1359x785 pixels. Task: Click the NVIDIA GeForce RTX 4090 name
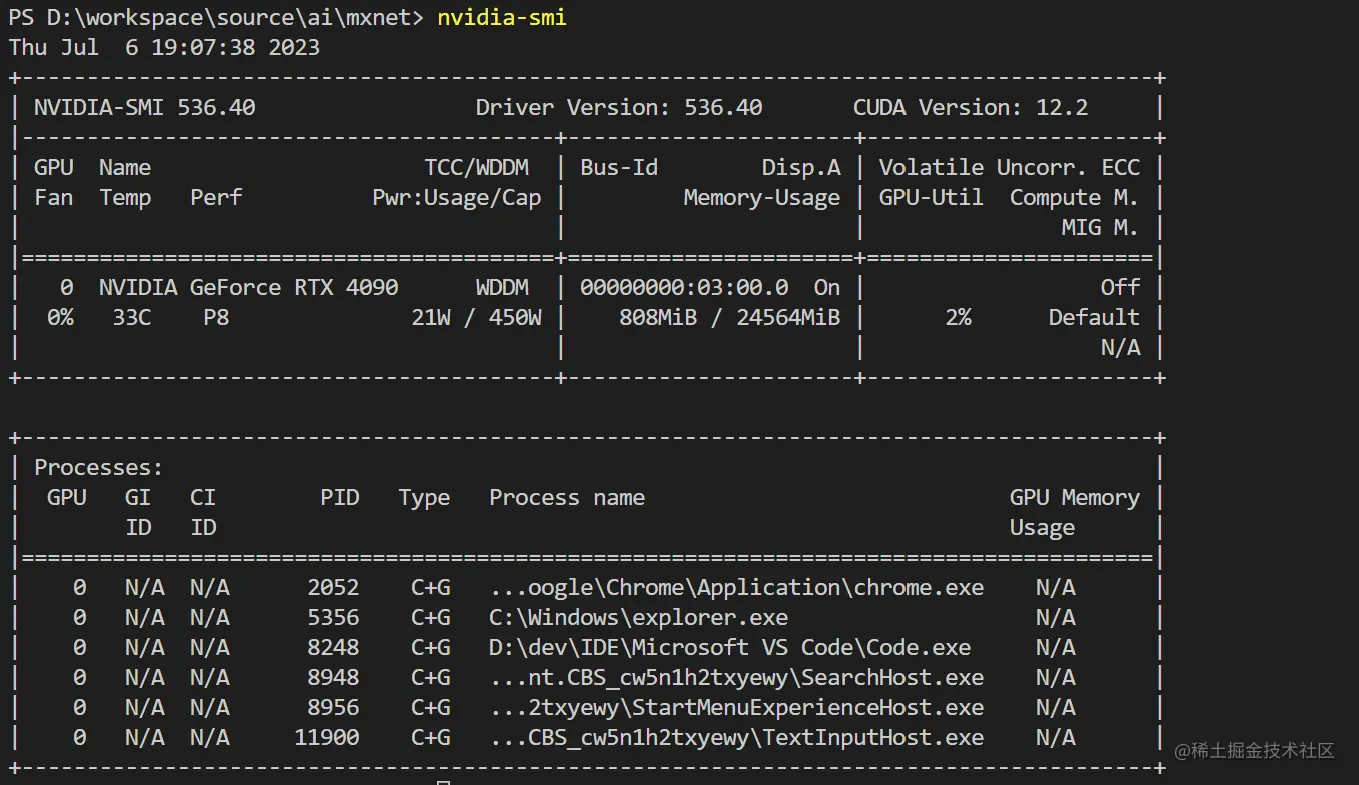[248, 287]
